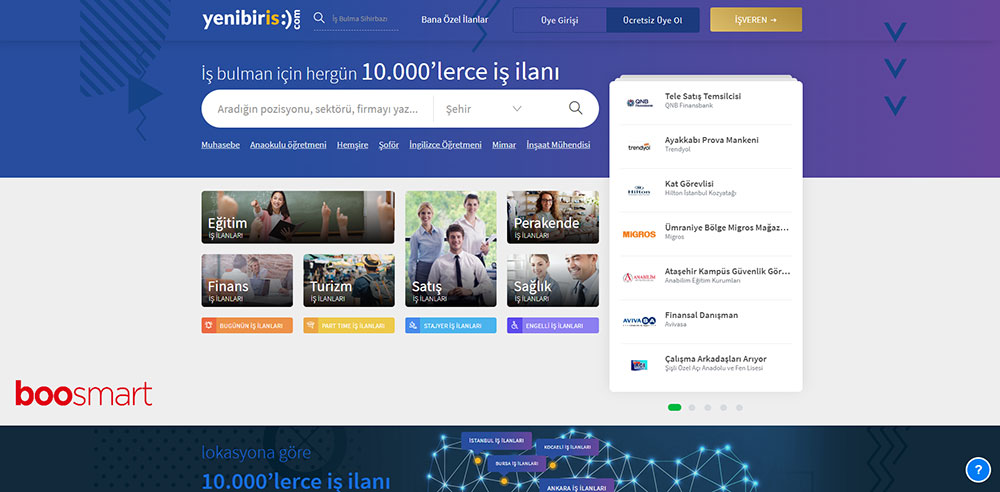Open the Üye Girişi login tab
This screenshot has height=492, width=1000.
pyautogui.click(x=560, y=20)
